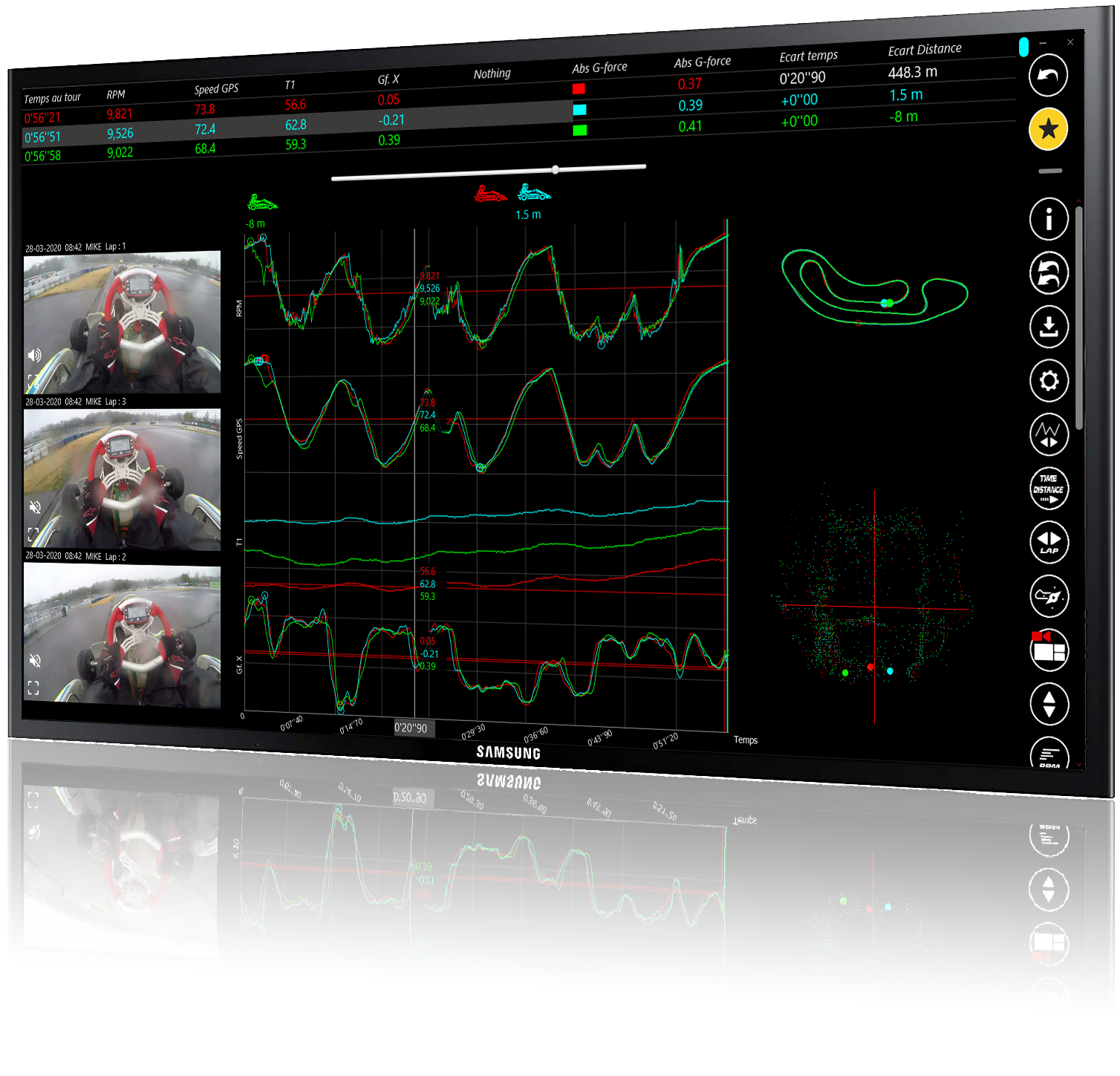
Task: Click the Abs G-force value 0.41
Action: click(x=690, y=126)
